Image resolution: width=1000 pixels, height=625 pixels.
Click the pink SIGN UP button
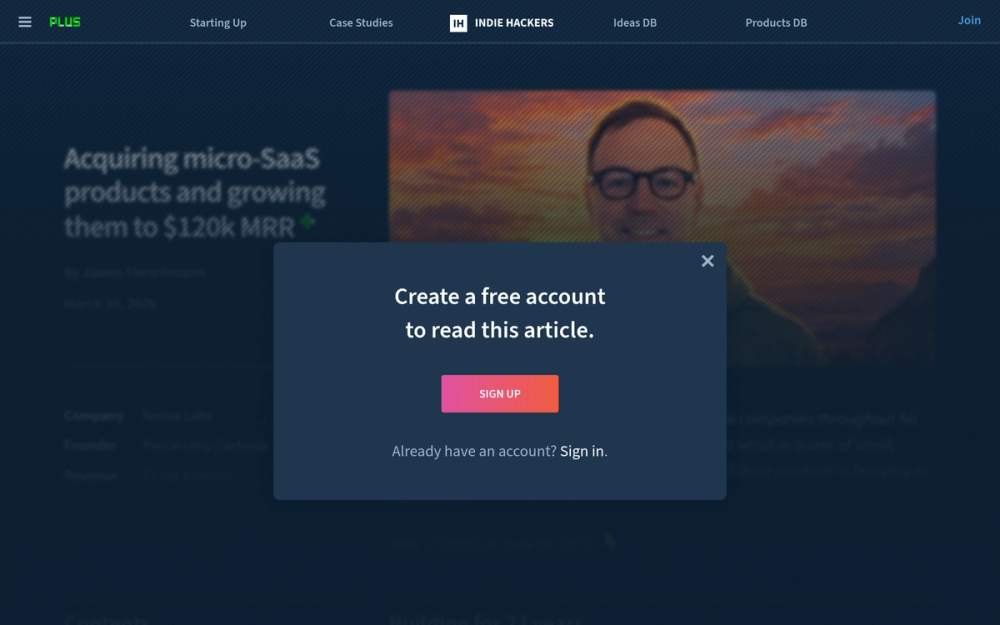tap(500, 393)
